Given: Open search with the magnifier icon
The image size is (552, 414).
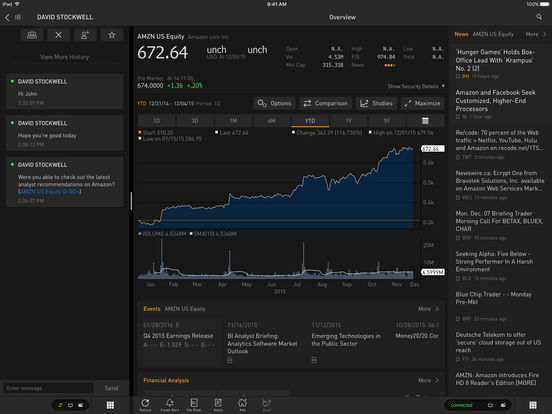Looking at the screenshot, I should click(539, 17).
